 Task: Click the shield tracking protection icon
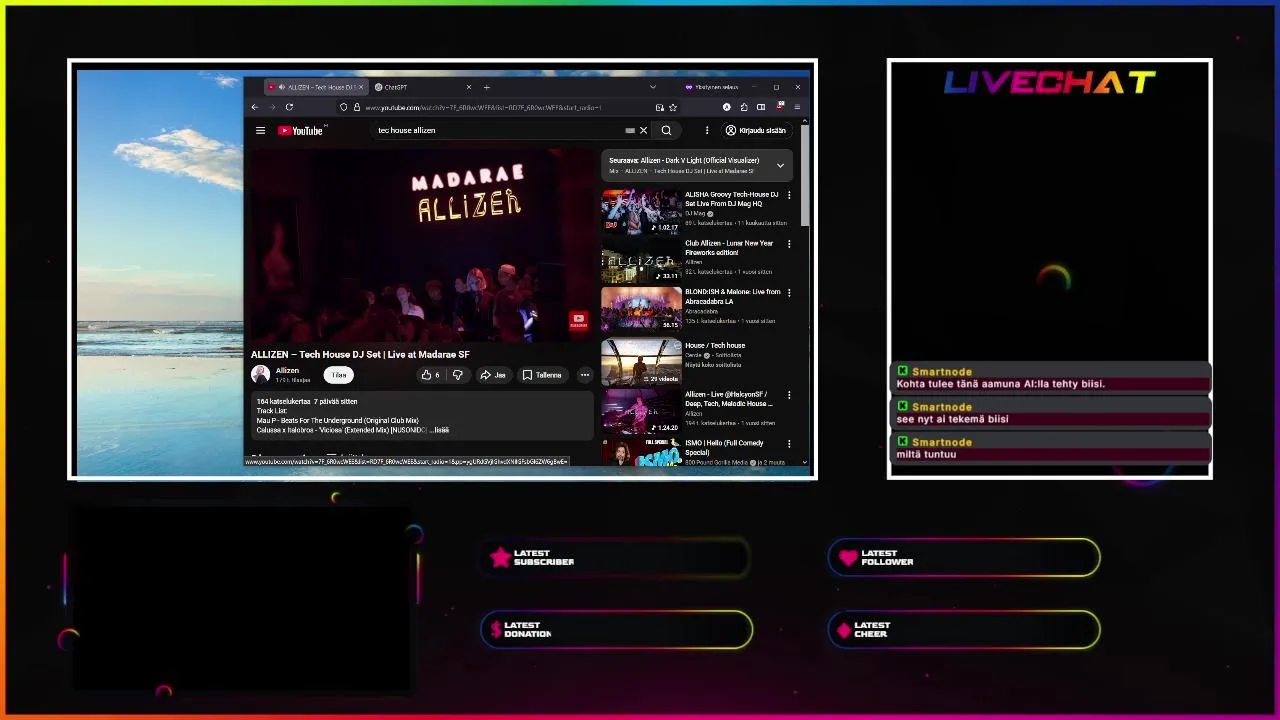[344, 107]
